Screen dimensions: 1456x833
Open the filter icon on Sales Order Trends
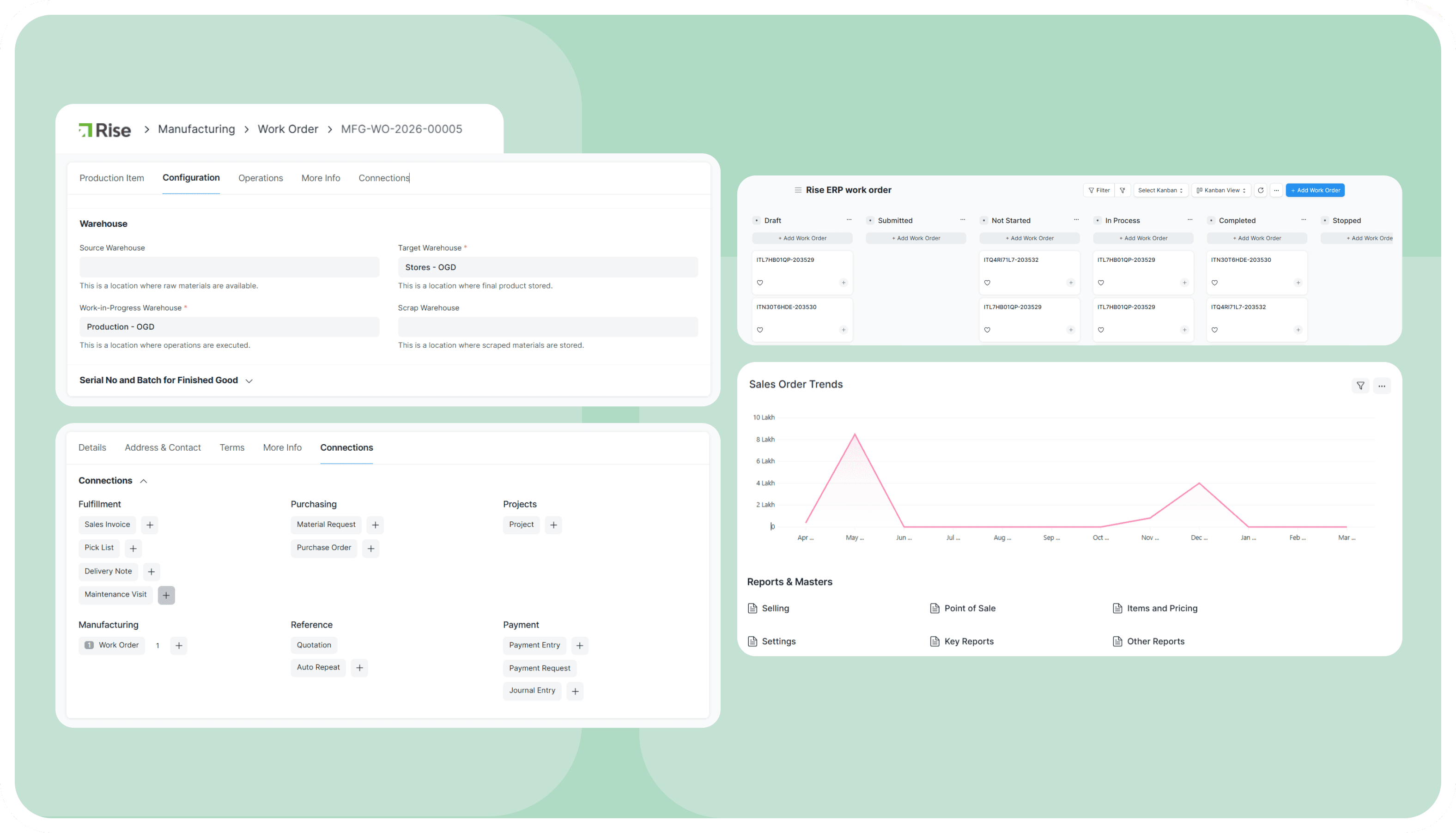click(1360, 386)
